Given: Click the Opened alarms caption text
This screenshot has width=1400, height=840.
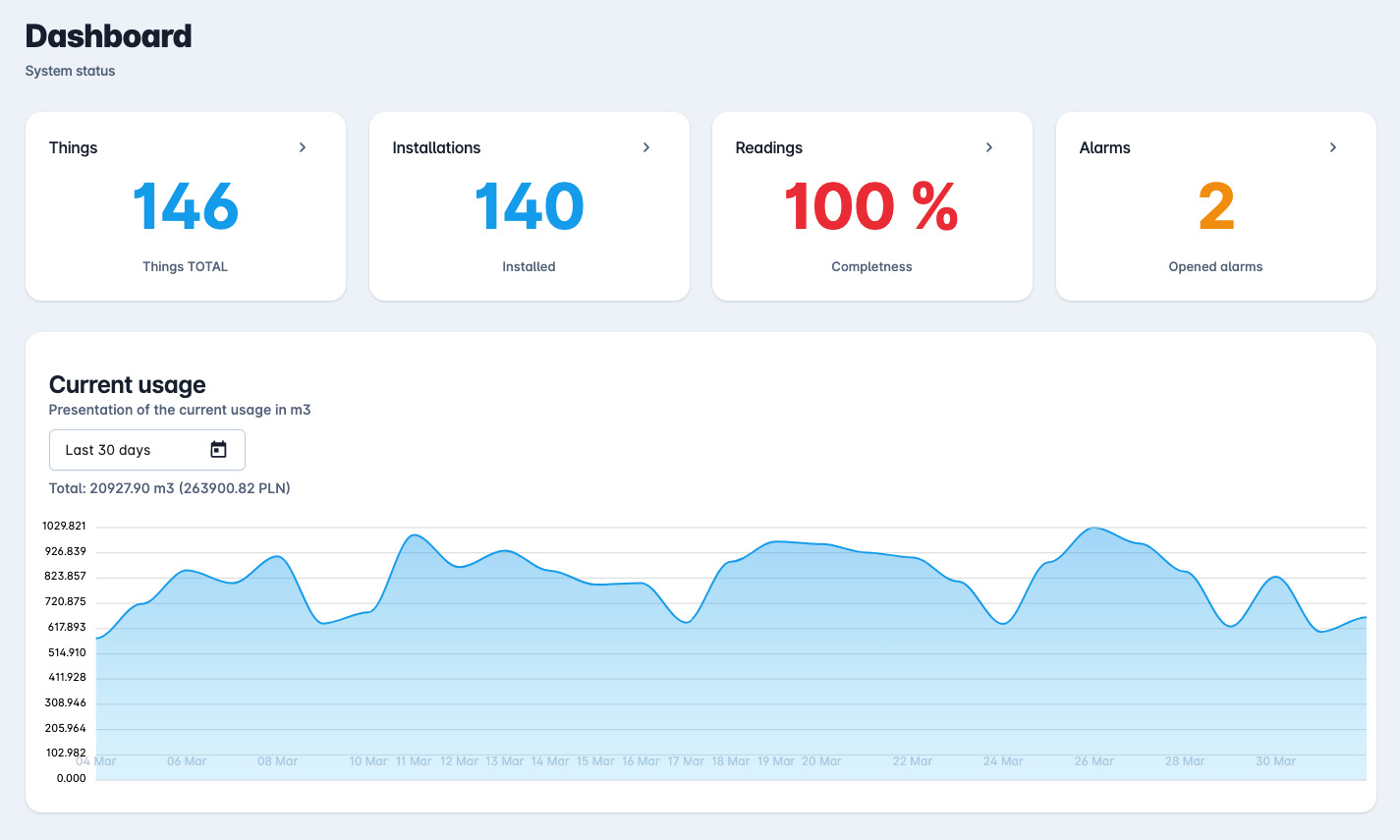Looking at the screenshot, I should coord(1215,266).
